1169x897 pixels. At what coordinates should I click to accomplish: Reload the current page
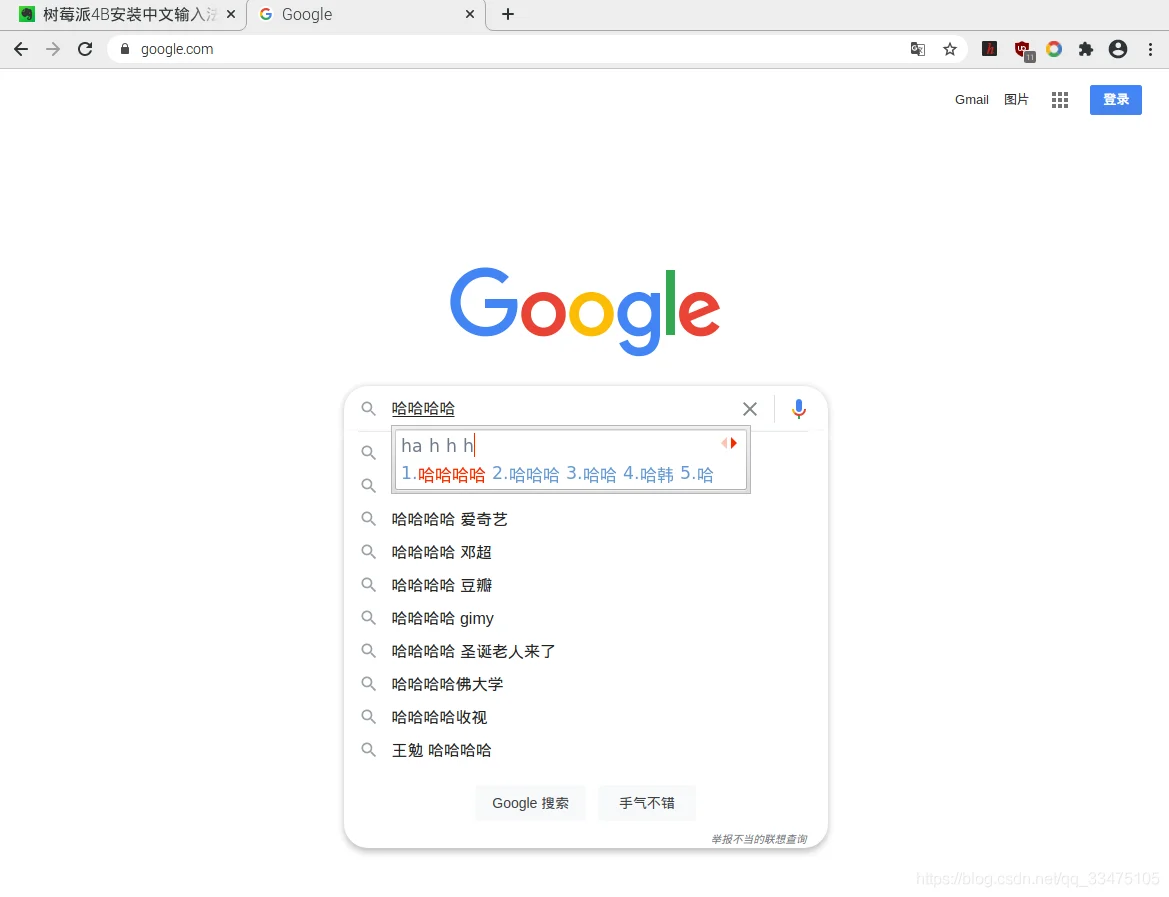pyautogui.click(x=85, y=49)
